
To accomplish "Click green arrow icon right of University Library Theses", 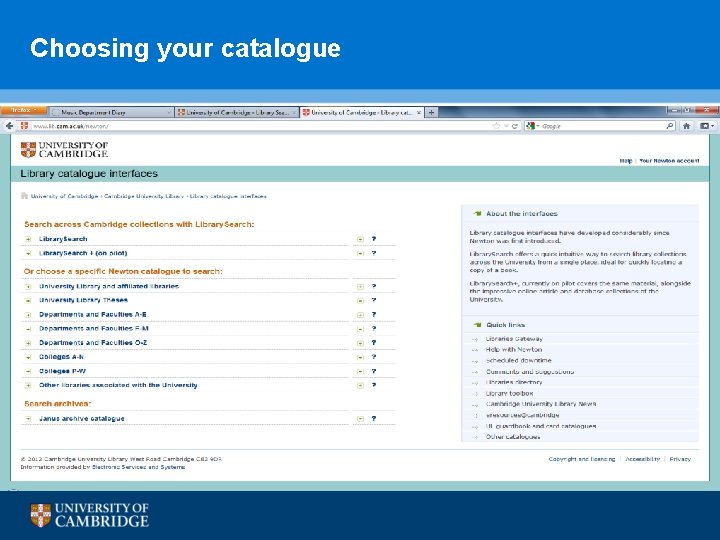I will tap(360, 301).
